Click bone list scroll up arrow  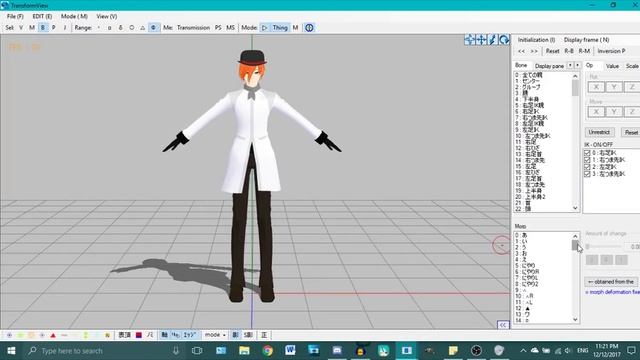575,76
